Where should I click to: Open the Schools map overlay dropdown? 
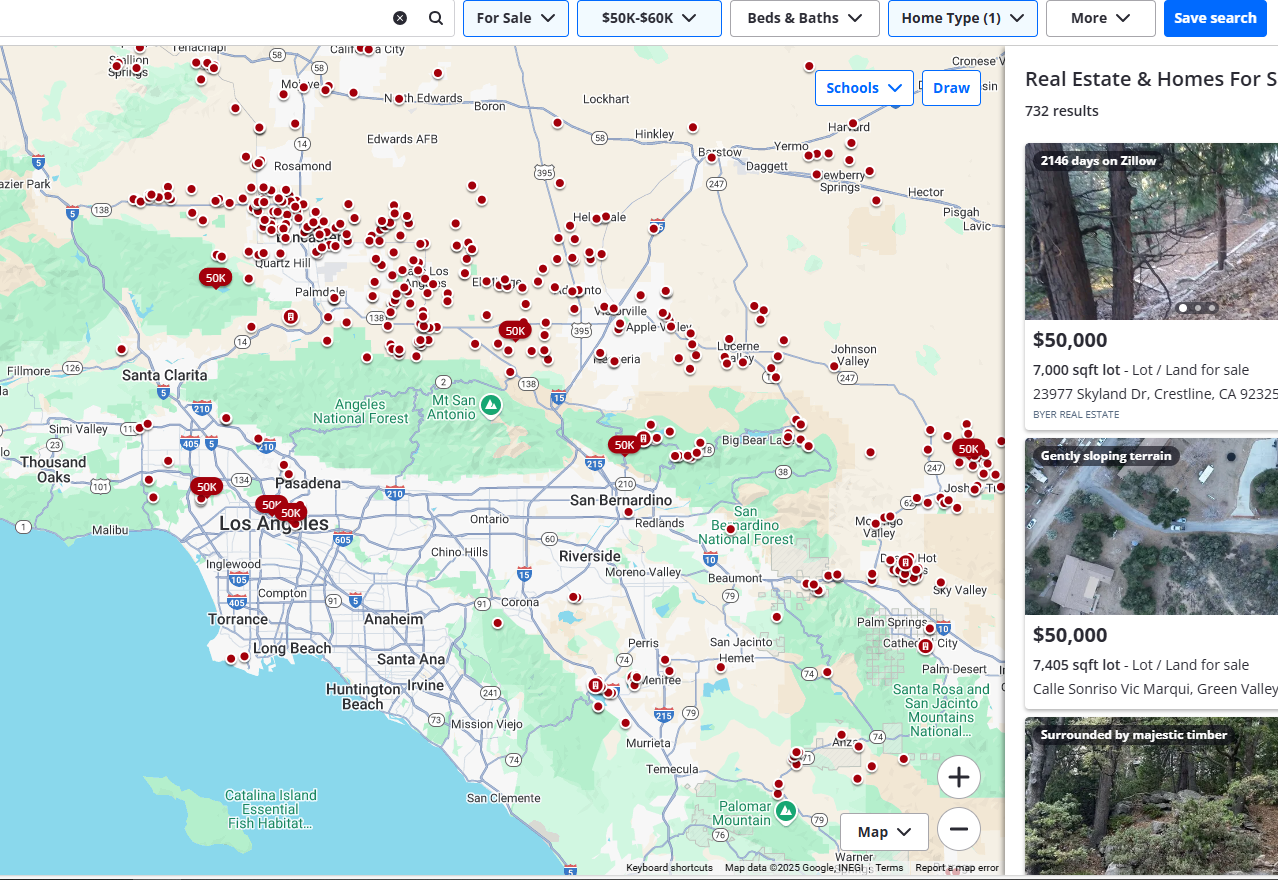point(864,88)
